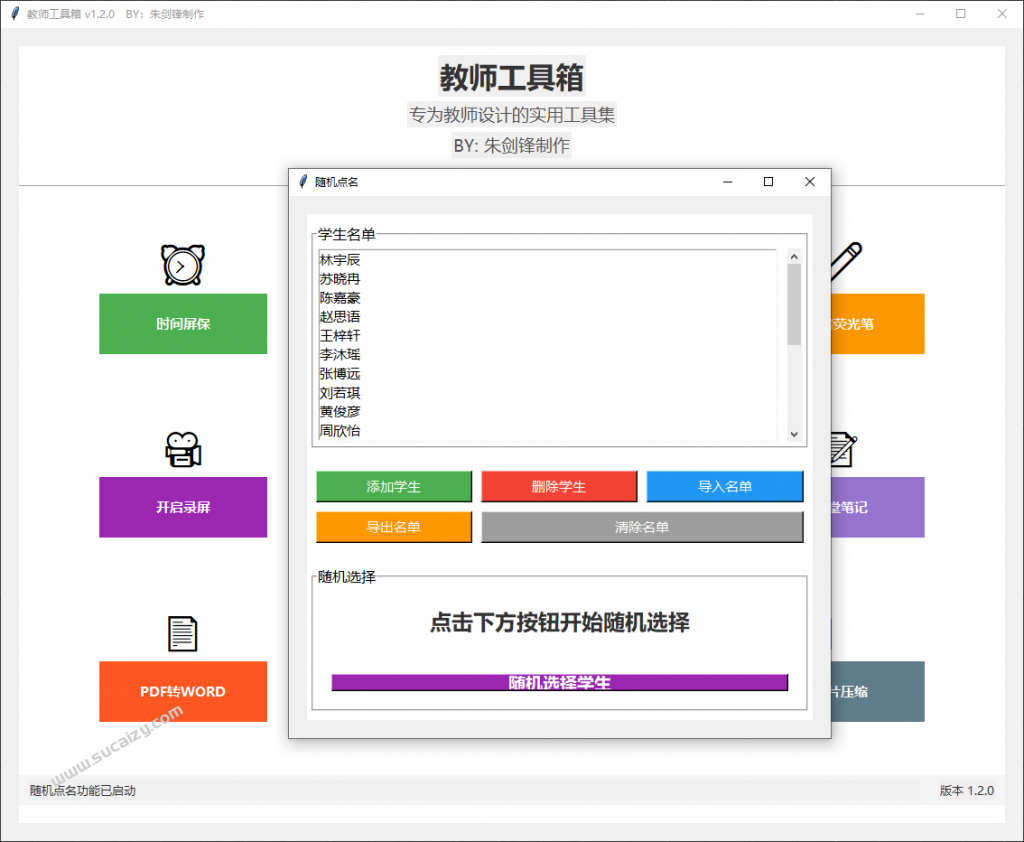Click the notepad icon above the light purple button
This screenshot has height=842, width=1024.
[x=842, y=450]
